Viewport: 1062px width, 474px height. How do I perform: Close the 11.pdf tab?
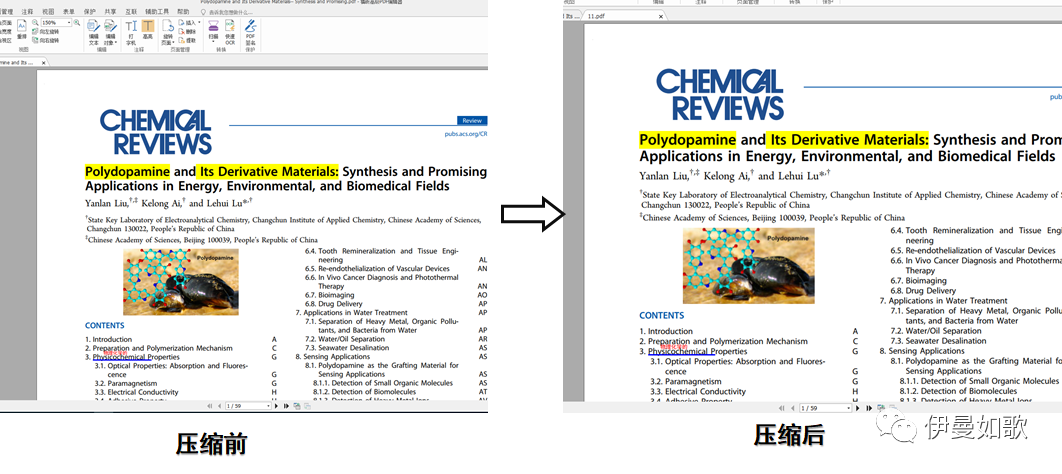tap(660, 16)
